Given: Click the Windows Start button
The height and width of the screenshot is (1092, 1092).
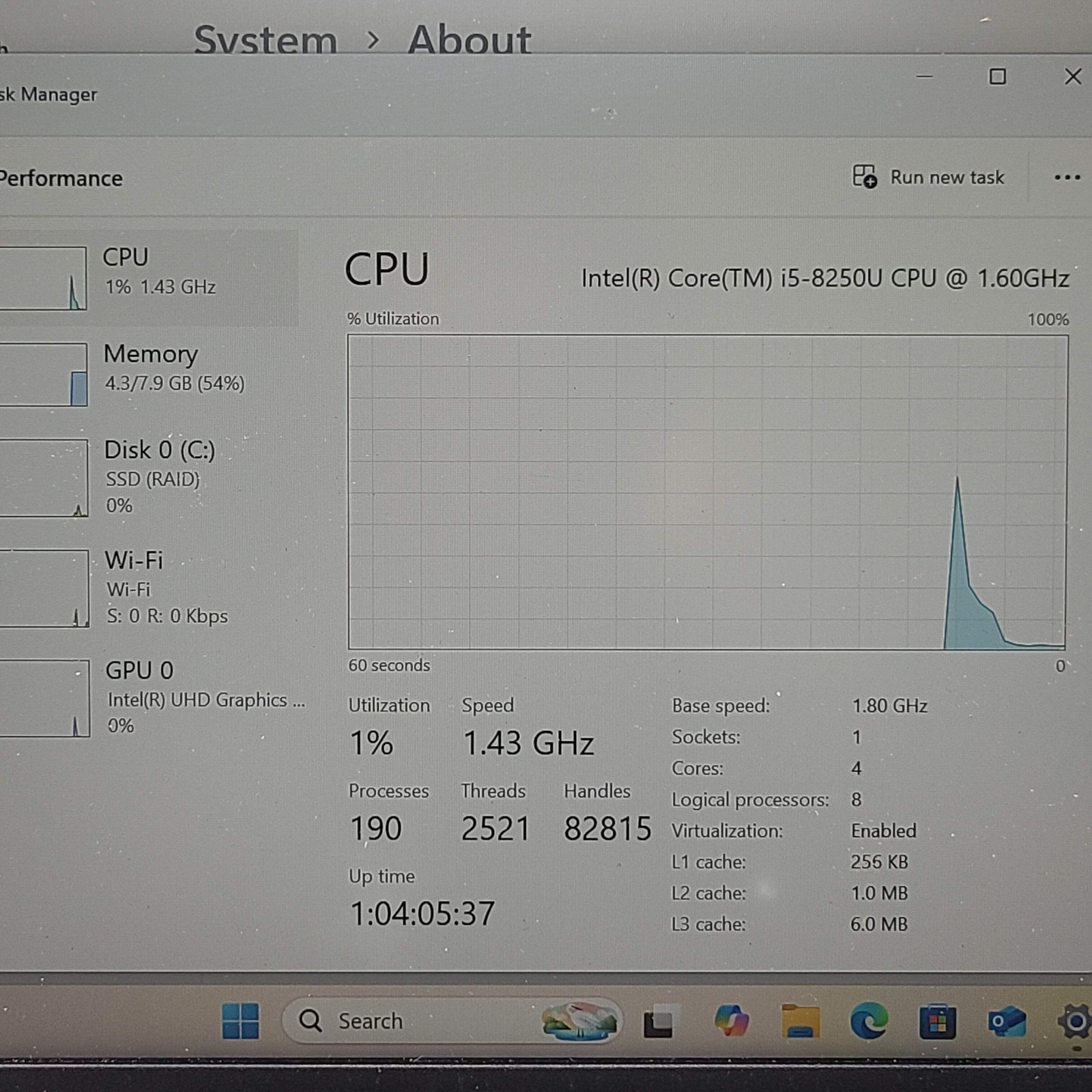Looking at the screenshot, I should [240, 1021].
